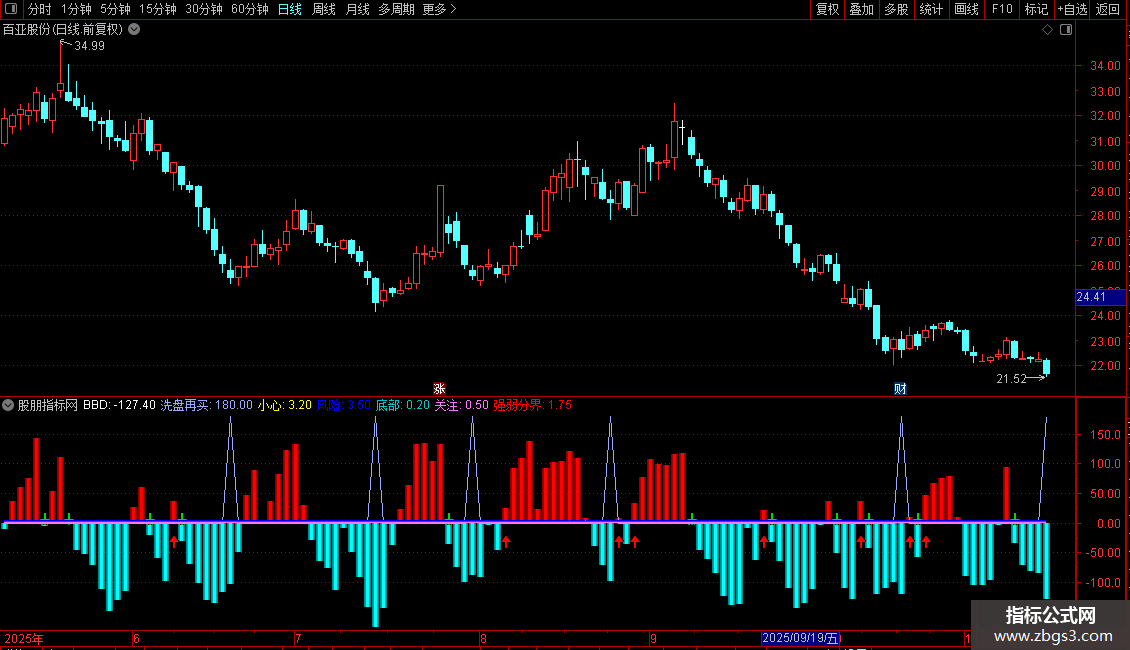Click the 24.41 price tag on axis
The height and width of the screenshot is (650, 1130).
(1100, 297)
